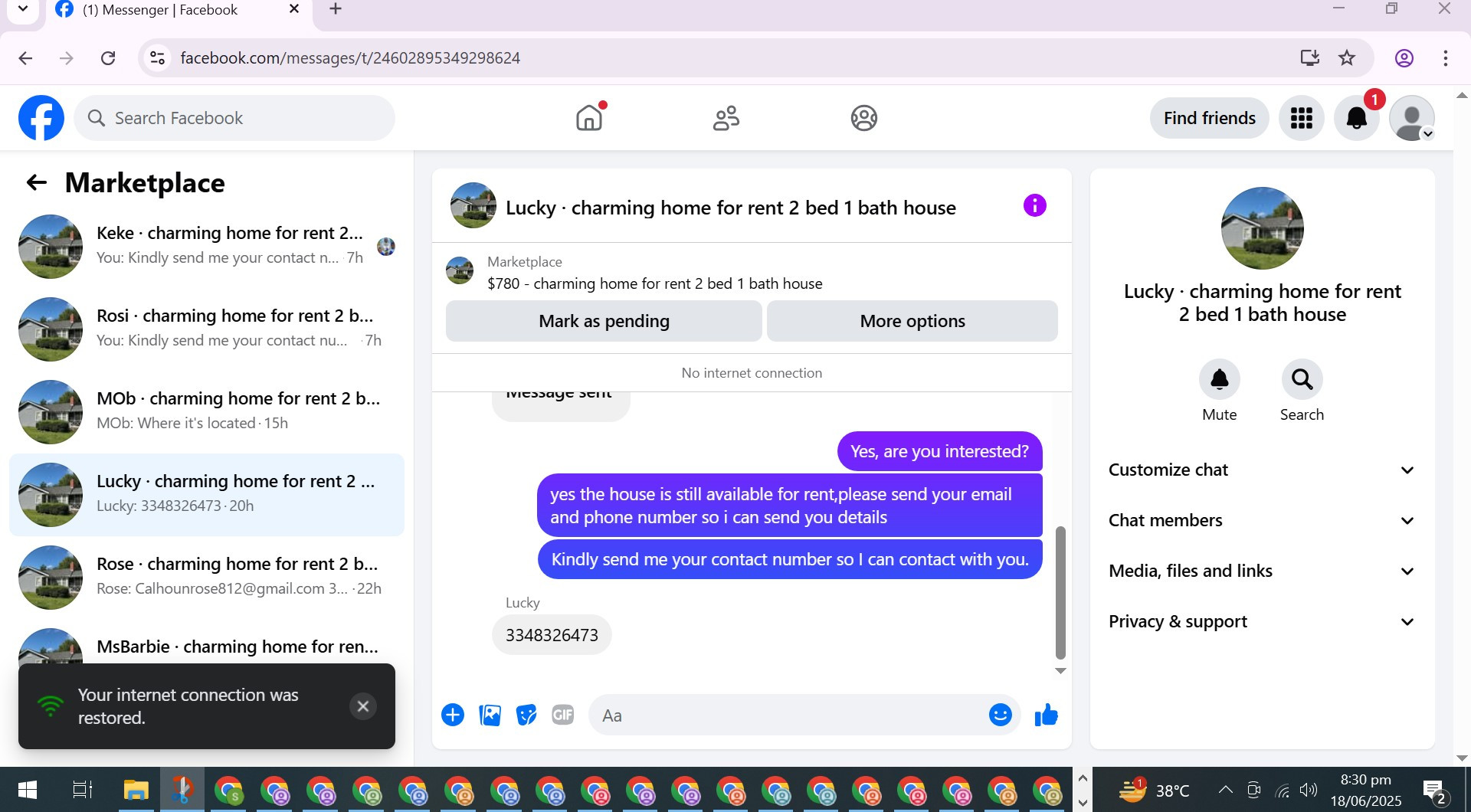Click Mark as pending button

click(x=604, y=321)
